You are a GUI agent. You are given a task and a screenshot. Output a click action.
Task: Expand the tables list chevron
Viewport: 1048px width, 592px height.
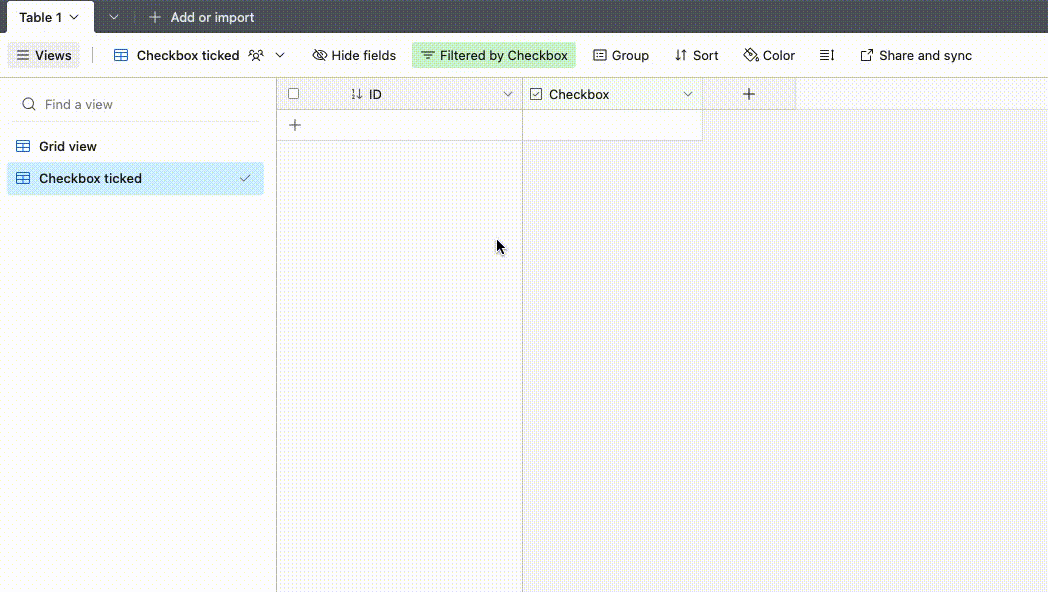[114, 17]
